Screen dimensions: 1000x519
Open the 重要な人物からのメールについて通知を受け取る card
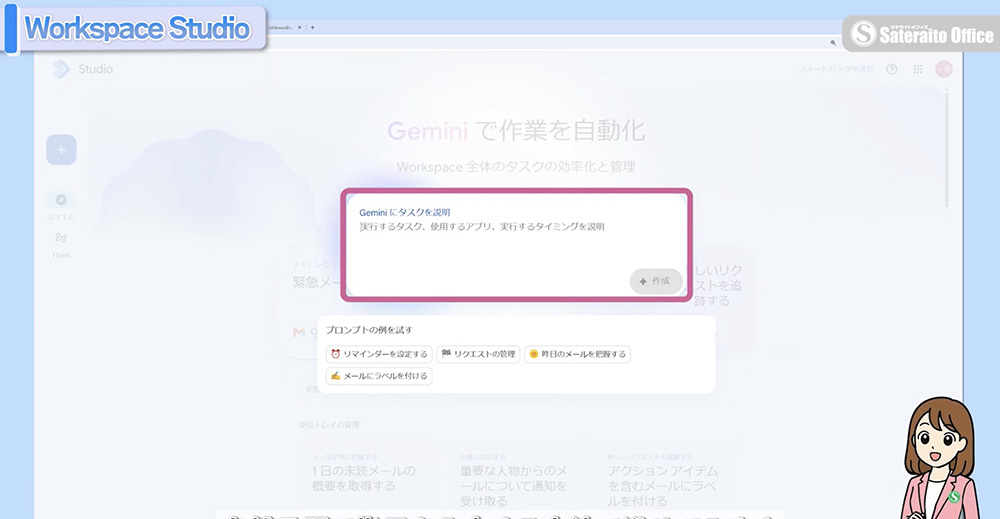tap(515, 481)
